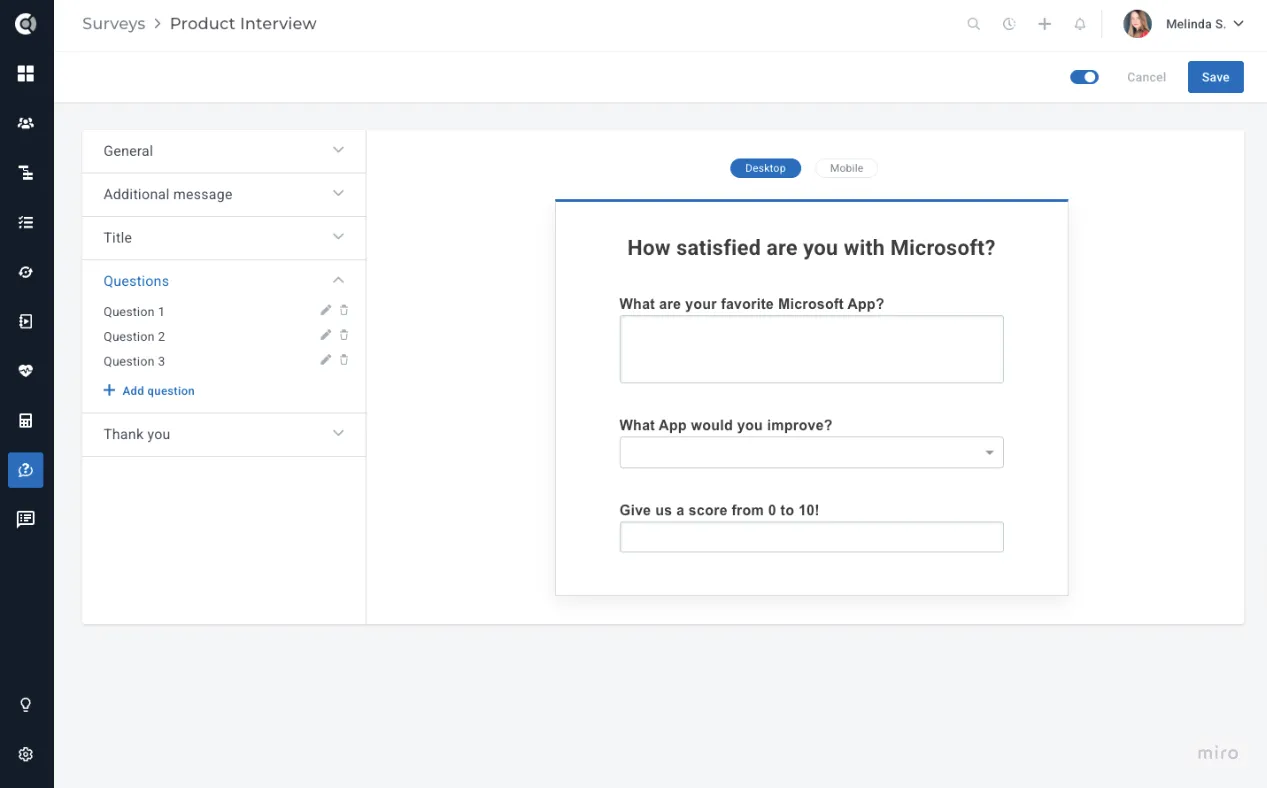Open the heart health icon in sidebar
This screenshot has width=1267, height=788.
tap(26, 371)
